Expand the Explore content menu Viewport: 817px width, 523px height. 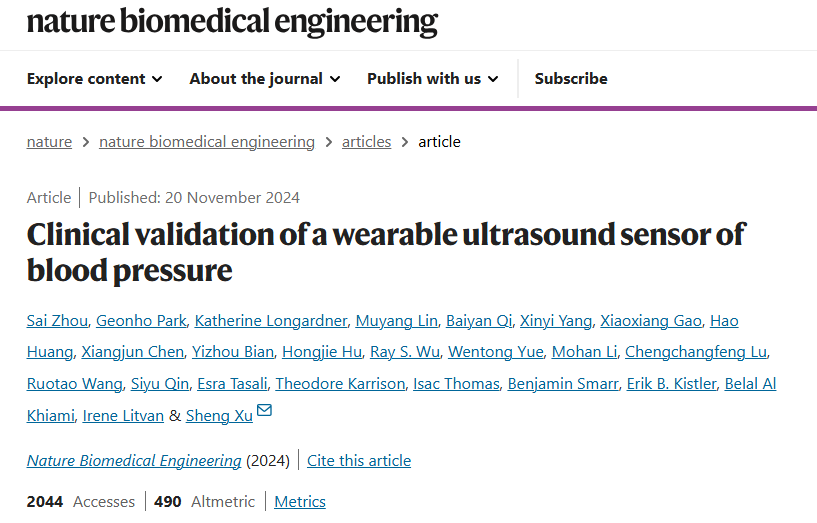[x=94, y=79]
